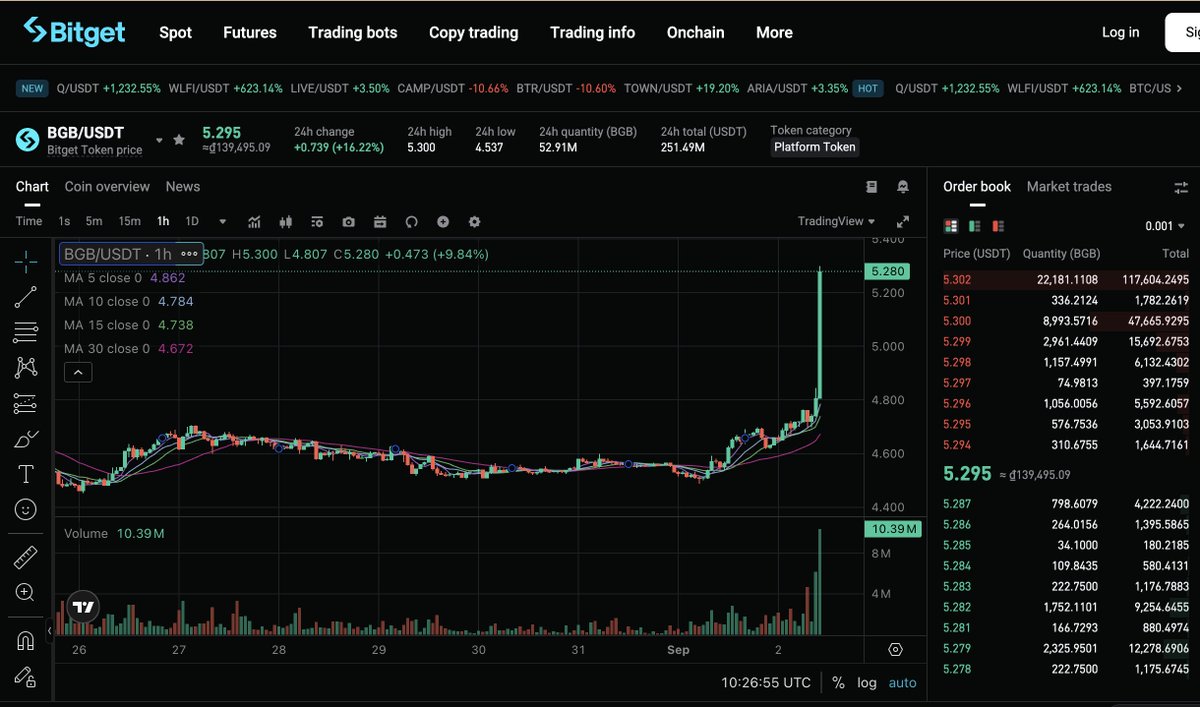The width and height of the screenshot is (1200, 707).
Task: Show both asks and bids view
Action: (x=951, y=226)
